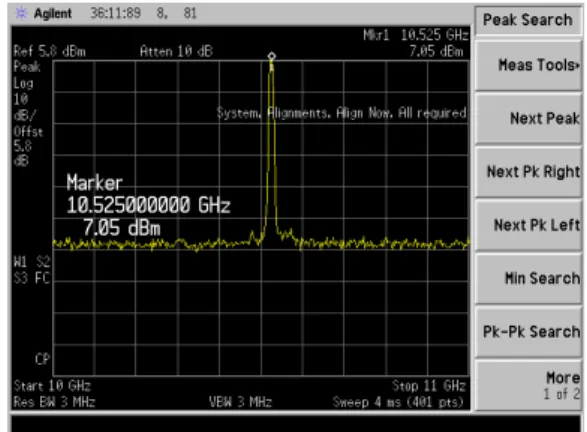Click the VBW 3 MHz label
587x432 pixels.
(x=240, y=402)
